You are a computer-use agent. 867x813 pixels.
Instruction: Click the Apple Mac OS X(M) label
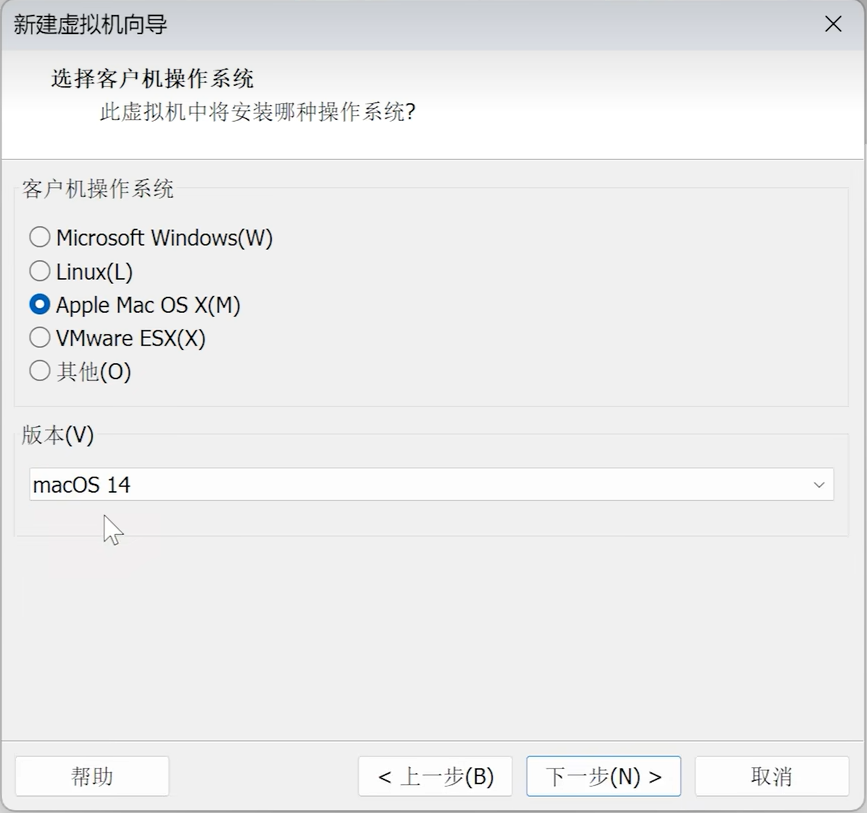(x=148, y=304)
